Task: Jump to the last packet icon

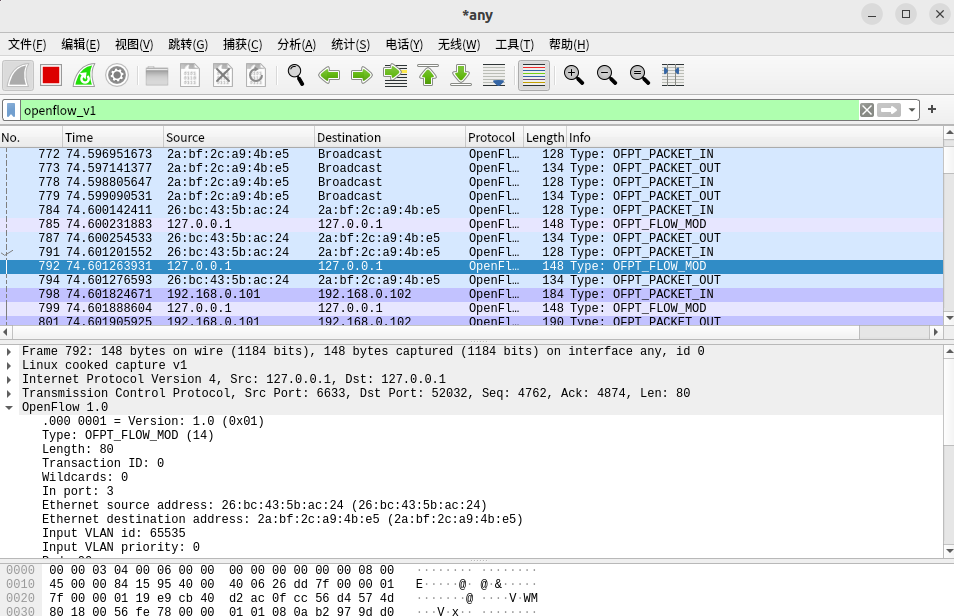Action: (461, 75)
